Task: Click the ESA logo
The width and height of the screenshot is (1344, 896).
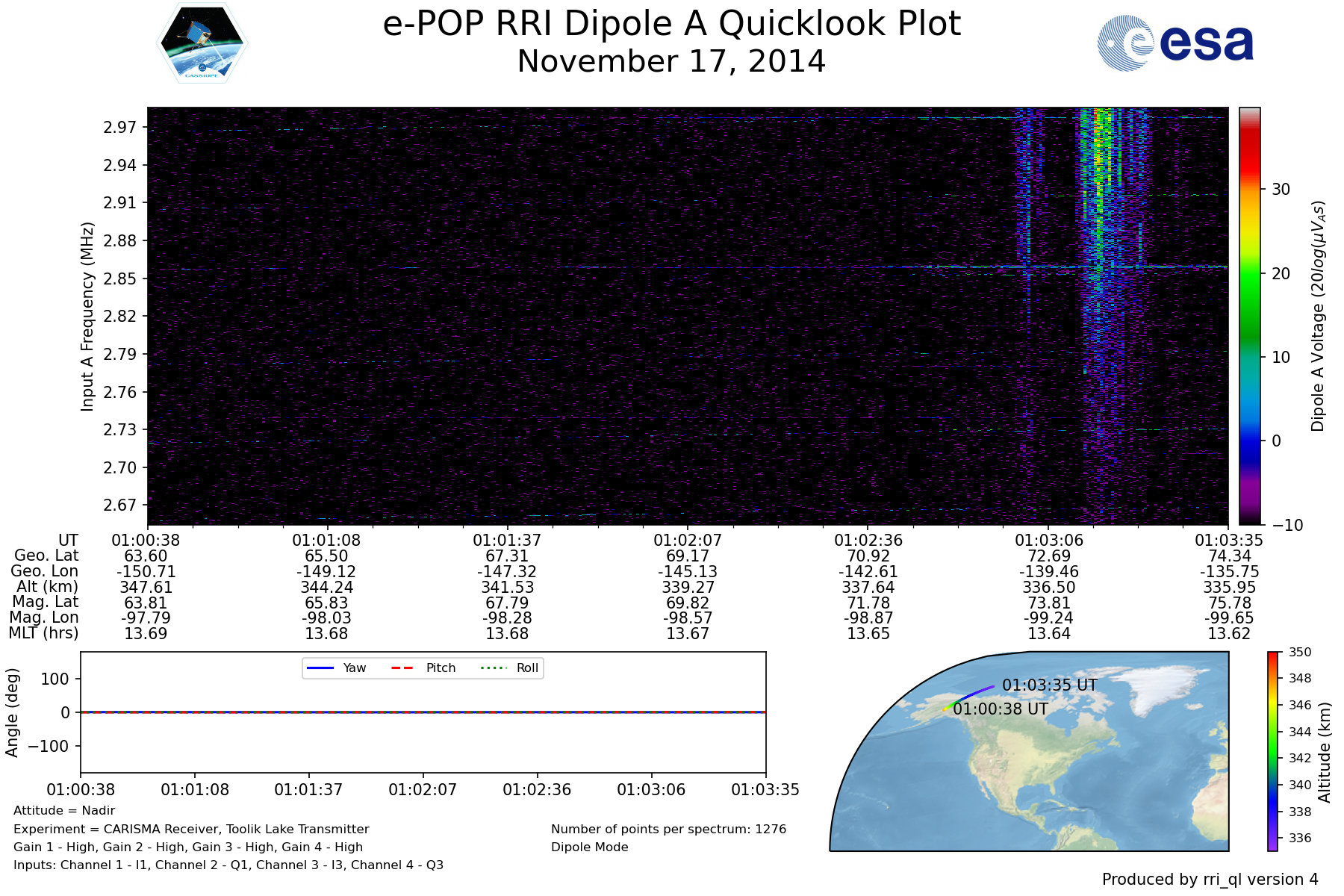Action: 1175,43
